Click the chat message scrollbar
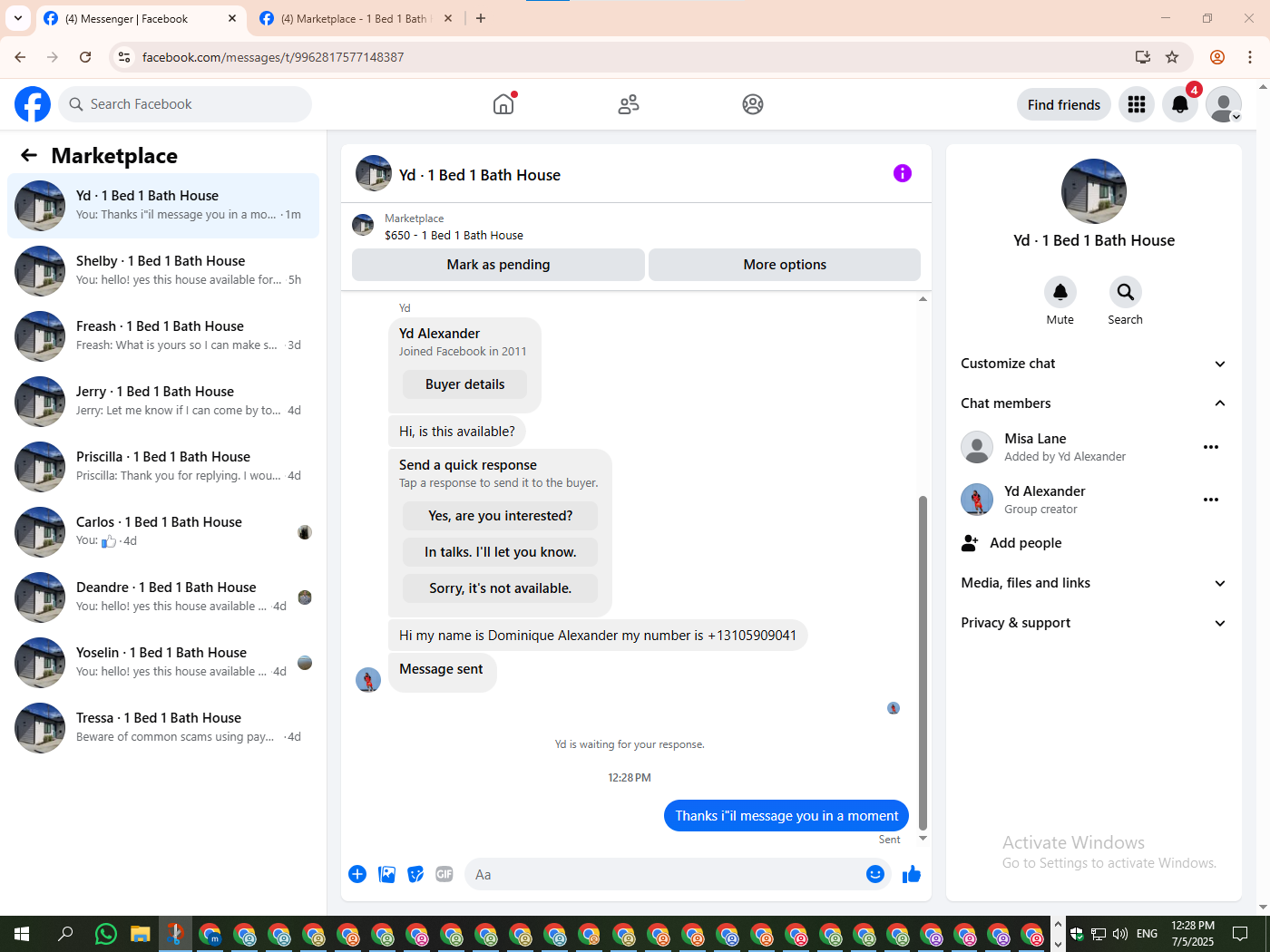This screenshot has width=1270, height=952. (923, 662)
